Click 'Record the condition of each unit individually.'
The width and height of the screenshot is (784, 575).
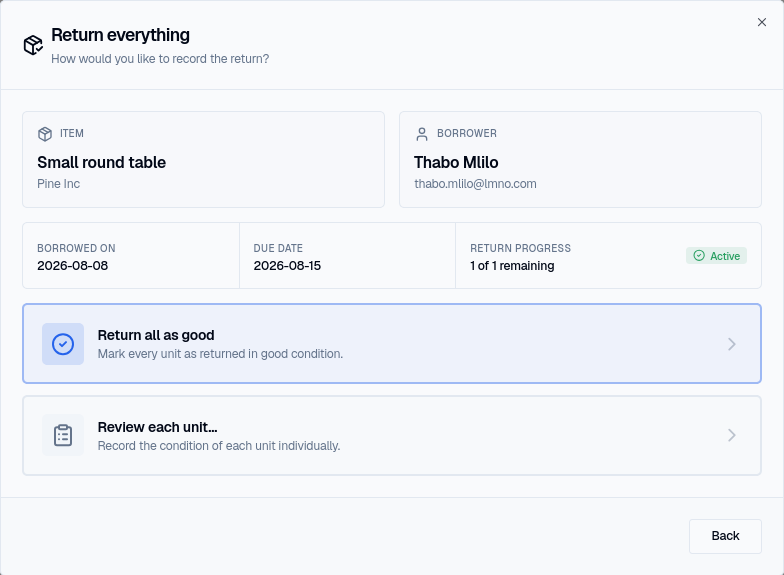[218, 446]
